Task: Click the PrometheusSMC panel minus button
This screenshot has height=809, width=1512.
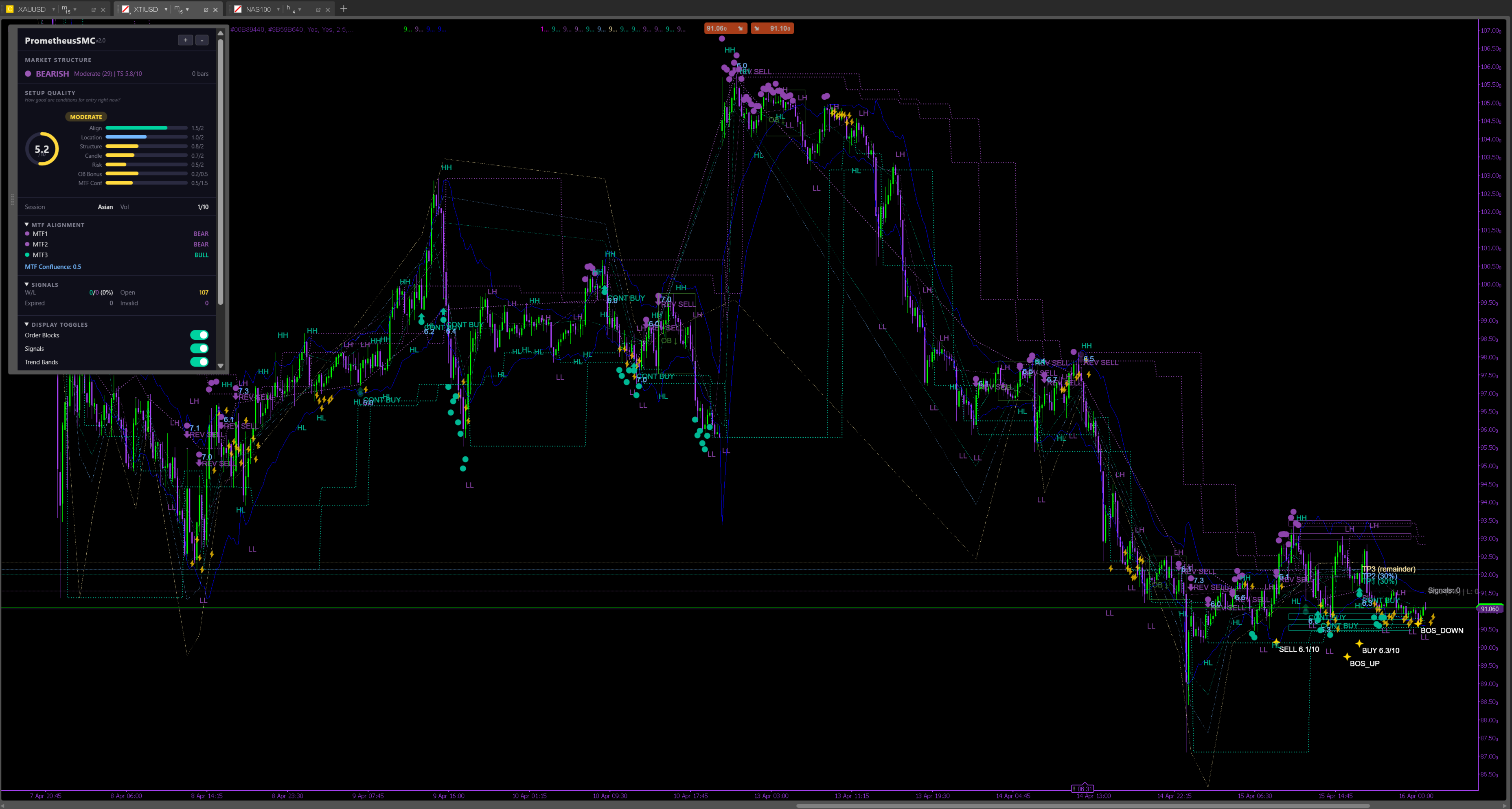Action: point(202,40)
